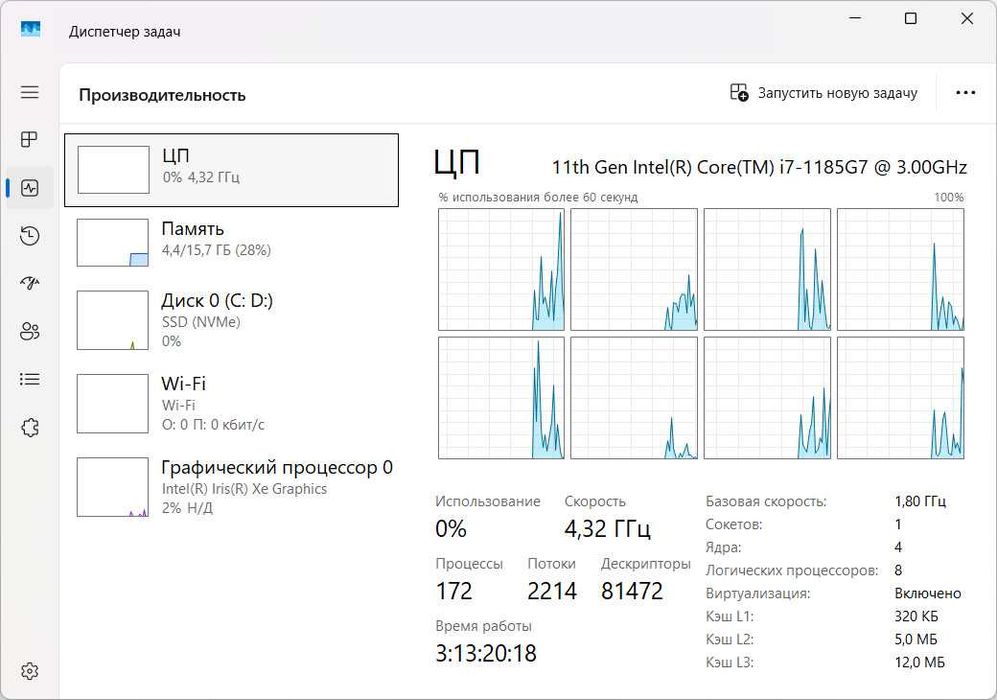Click the bottom-right logical processor graph
Image resolution: width=997 pixels, height=700 pixels.
pos(900,397)
